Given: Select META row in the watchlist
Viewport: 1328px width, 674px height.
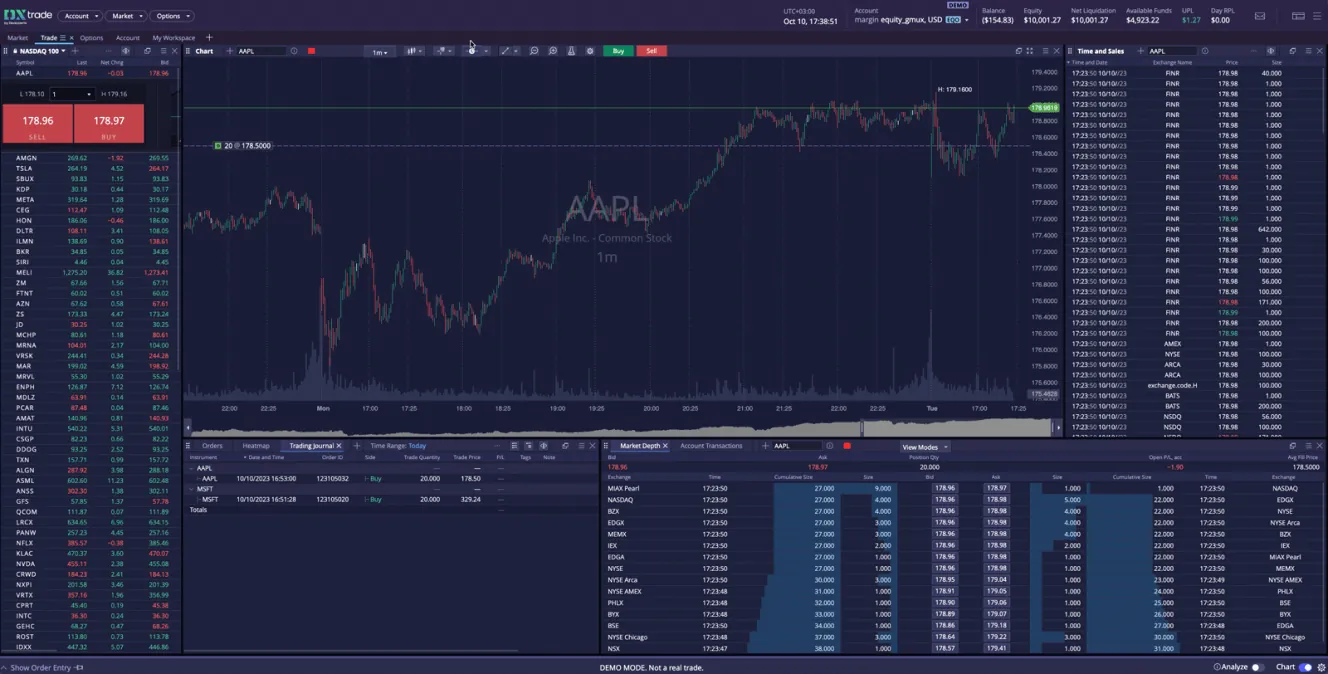Looking at the screenshot, I should pos(89,199).
